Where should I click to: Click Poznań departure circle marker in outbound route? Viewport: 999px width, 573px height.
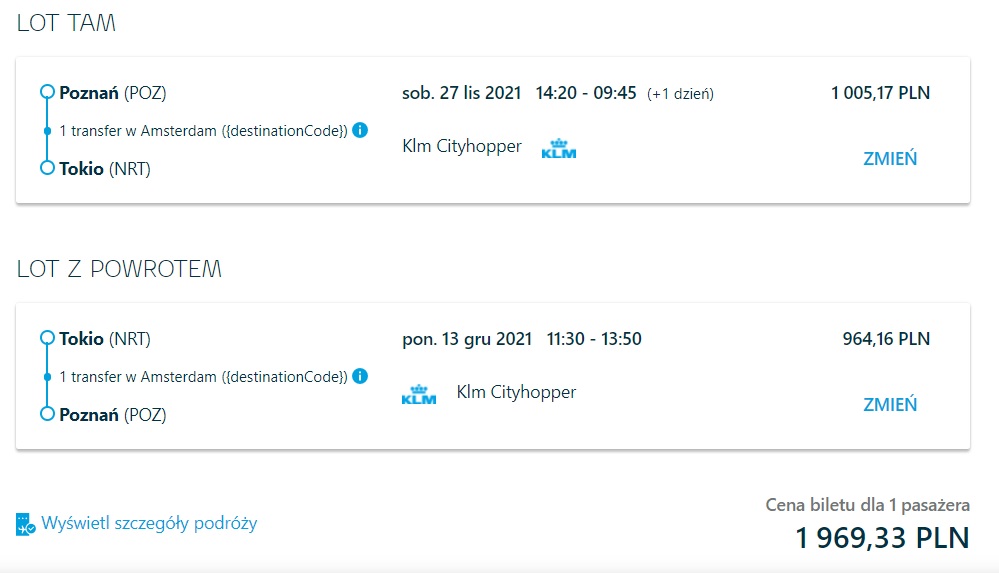[x=47, y=92]
